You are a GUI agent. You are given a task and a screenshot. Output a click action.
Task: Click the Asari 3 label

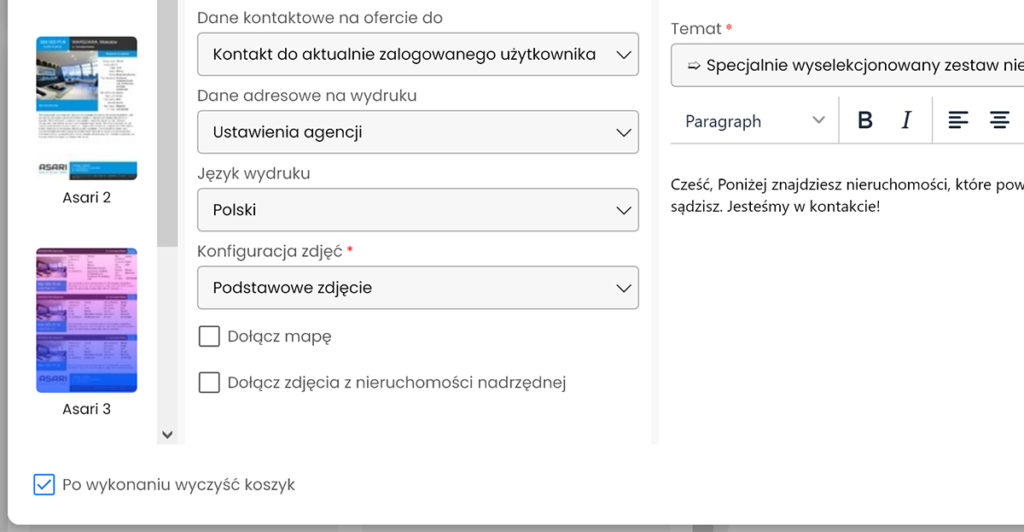coord(87,409)
